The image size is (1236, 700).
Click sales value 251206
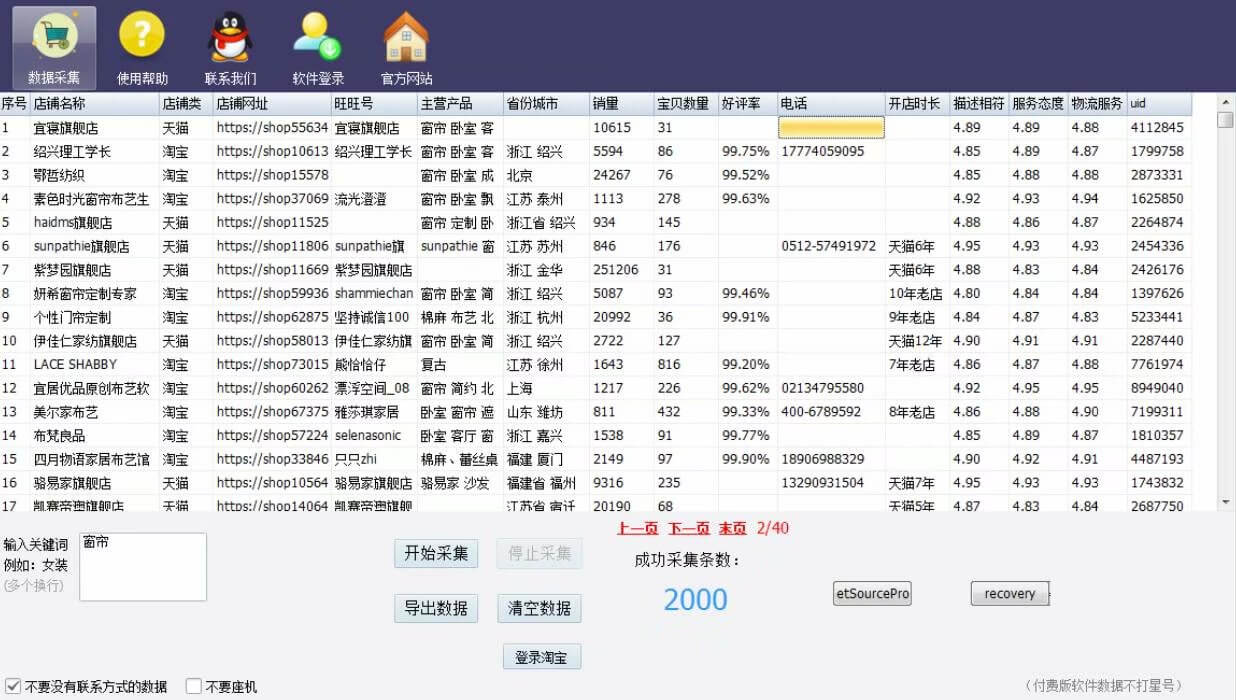(x=616, y=270)
